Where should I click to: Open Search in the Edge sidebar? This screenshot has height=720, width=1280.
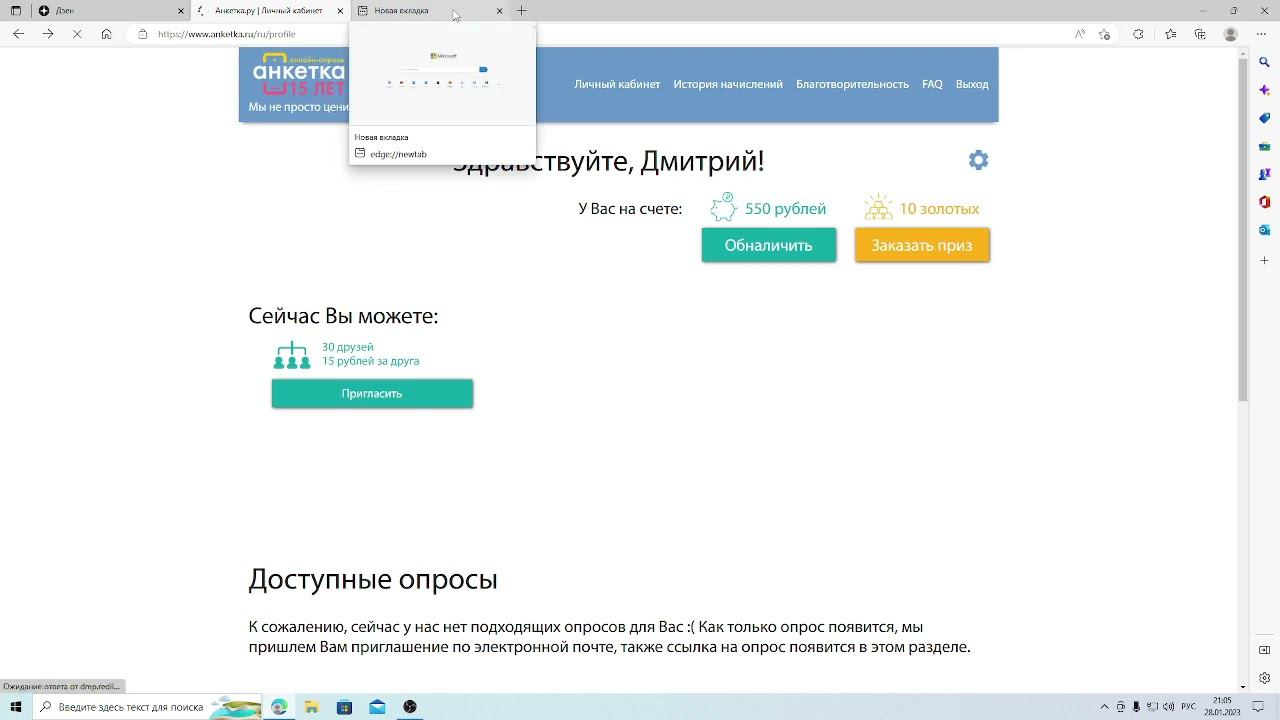[x=1264, y=62]
